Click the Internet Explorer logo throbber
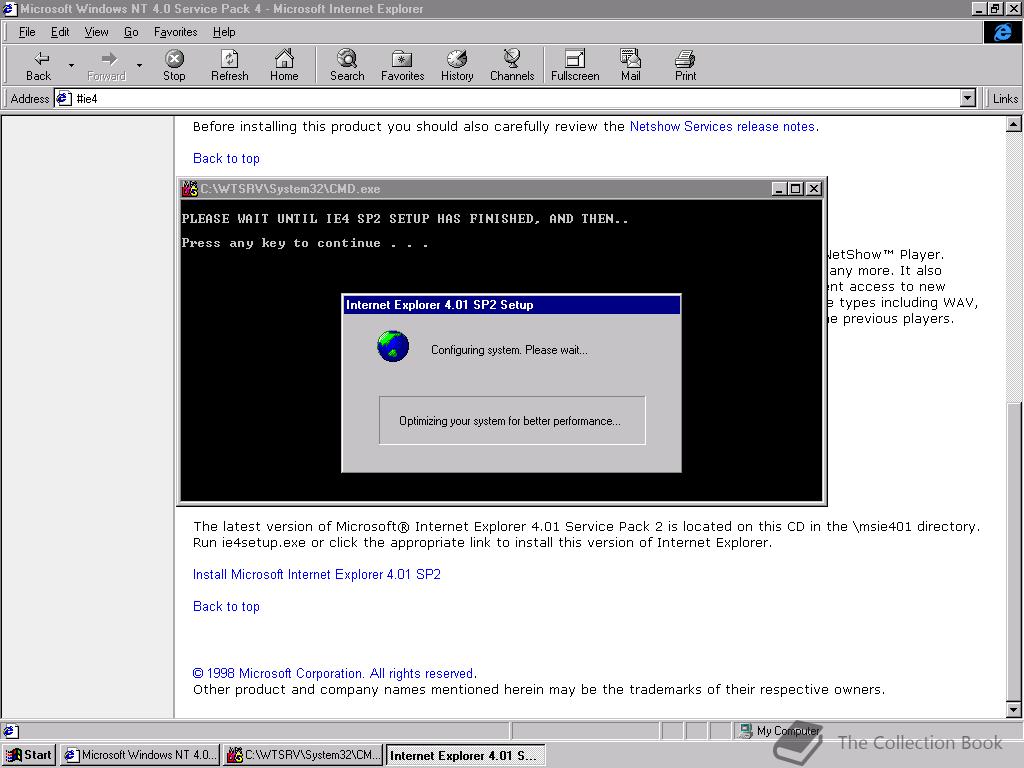The height and width of the screenshot is (768, 1024). [1002, 32]
